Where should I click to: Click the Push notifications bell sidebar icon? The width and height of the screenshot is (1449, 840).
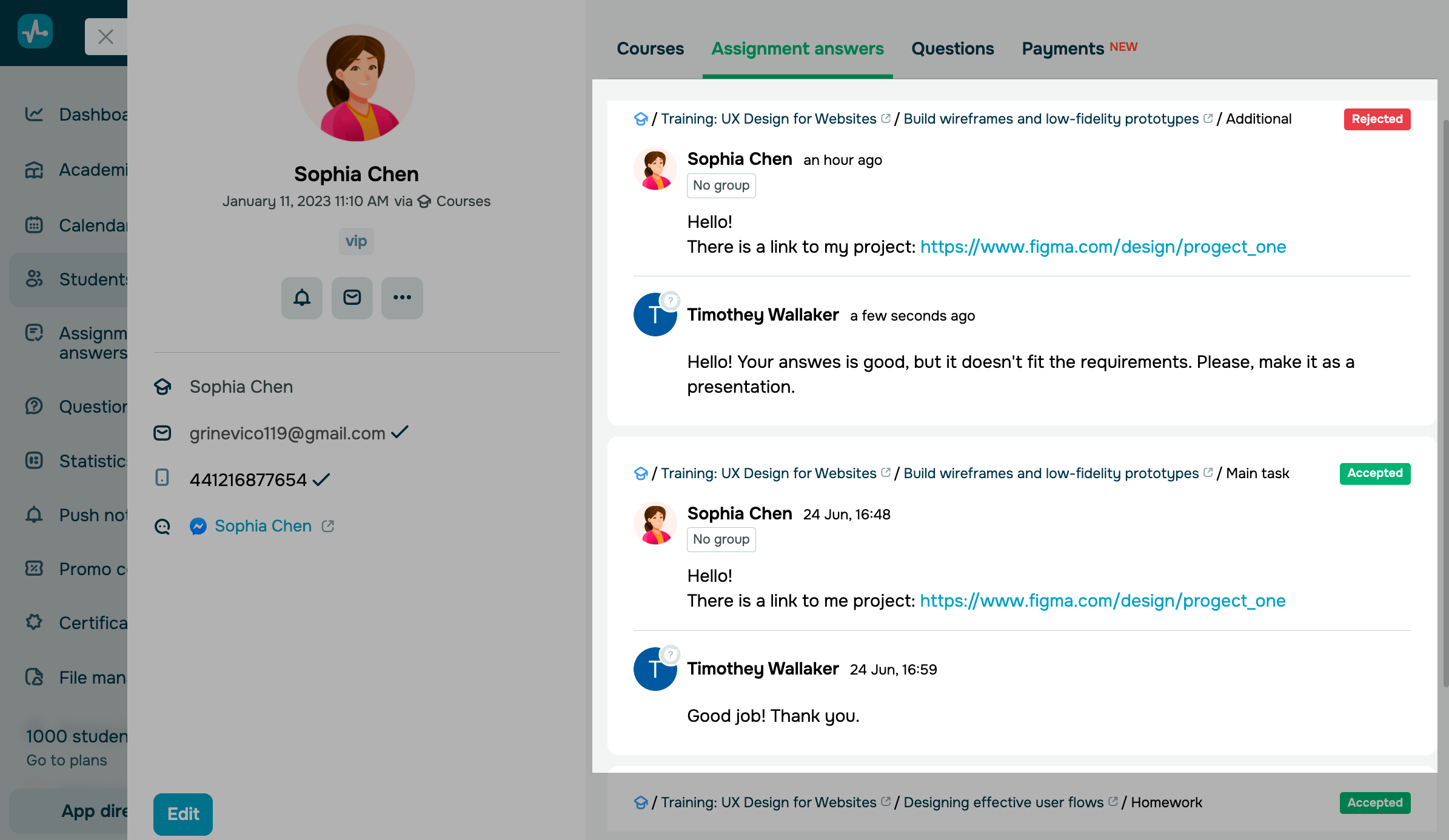coord(34,515)
